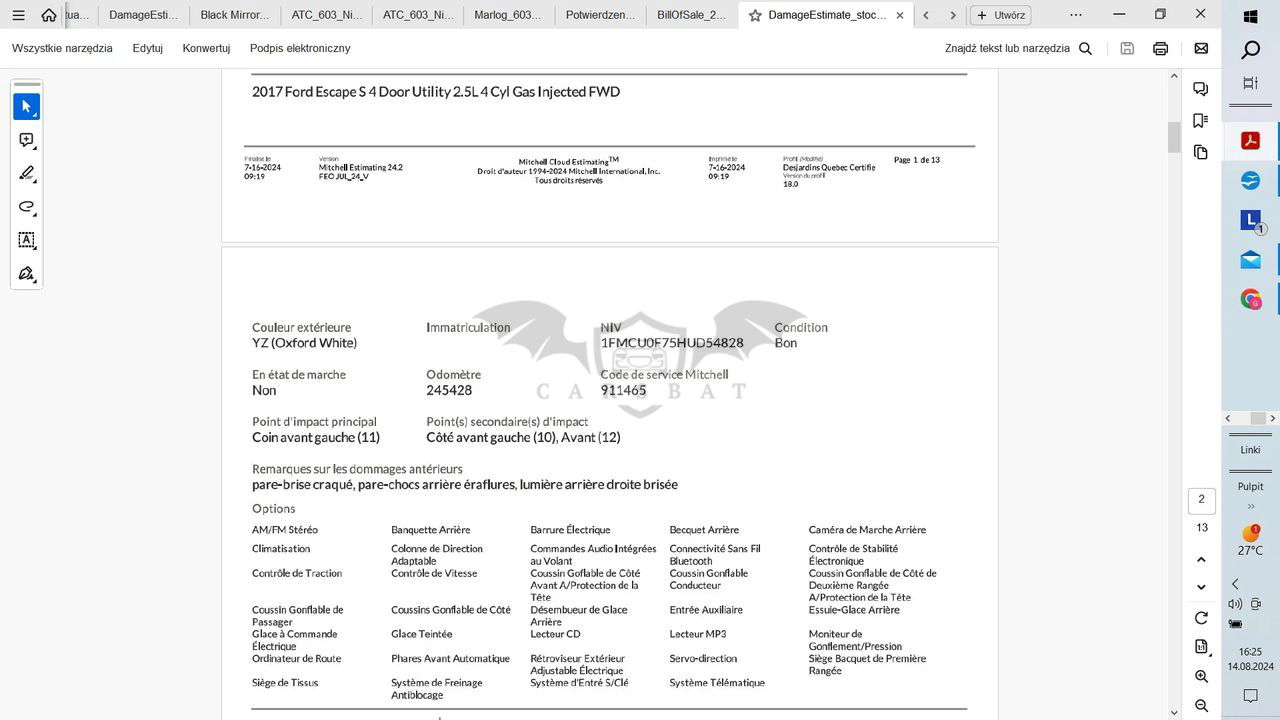Select the text box tool
The height and width of the screenshot is (720, 1280).
click(27, 240)
